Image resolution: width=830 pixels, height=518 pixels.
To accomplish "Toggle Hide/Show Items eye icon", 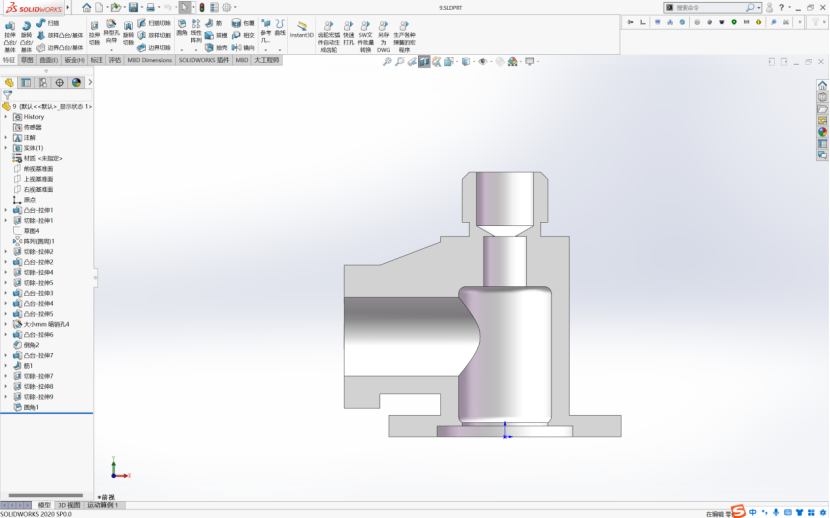I will tap(481, 61).
